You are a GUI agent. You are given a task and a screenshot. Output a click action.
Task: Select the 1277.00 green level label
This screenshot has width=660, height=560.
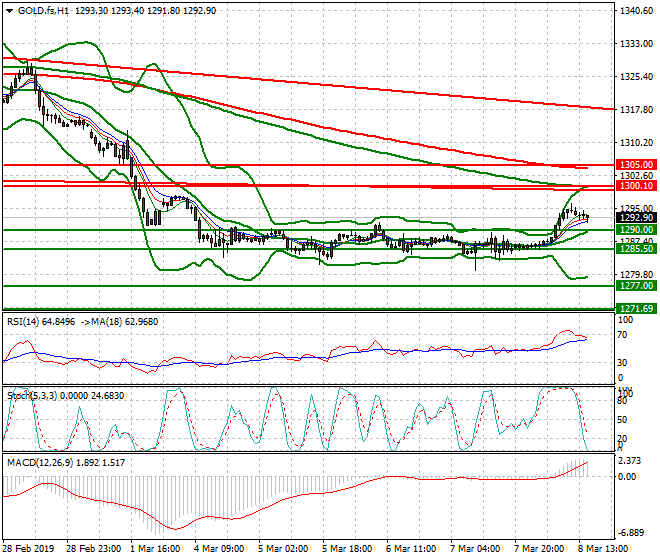coord(636,286)
